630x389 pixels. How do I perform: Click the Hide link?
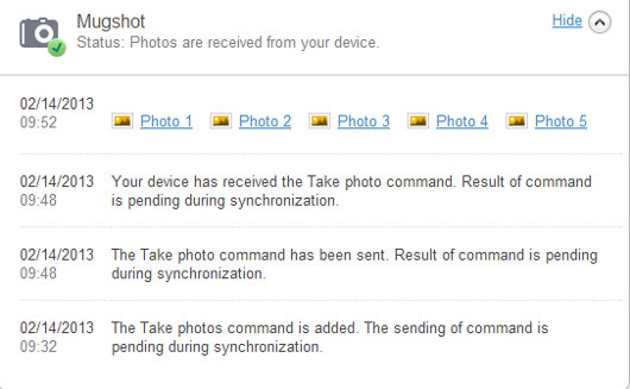click(x=567, y=20)
